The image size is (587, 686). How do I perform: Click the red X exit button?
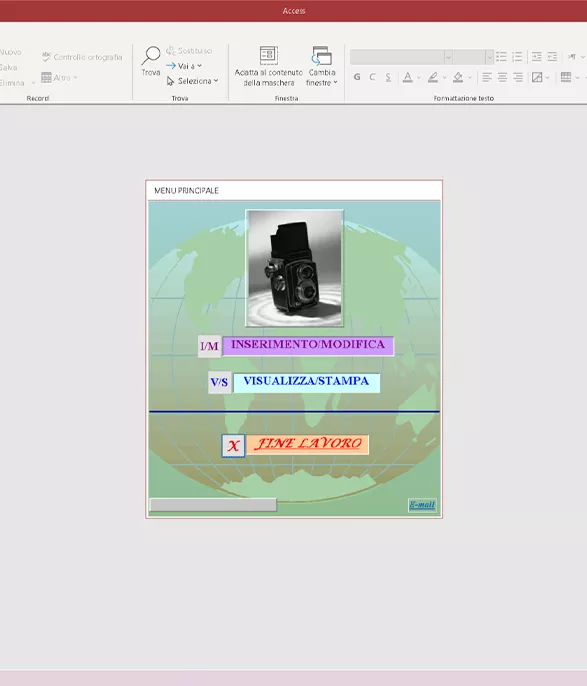233,446
